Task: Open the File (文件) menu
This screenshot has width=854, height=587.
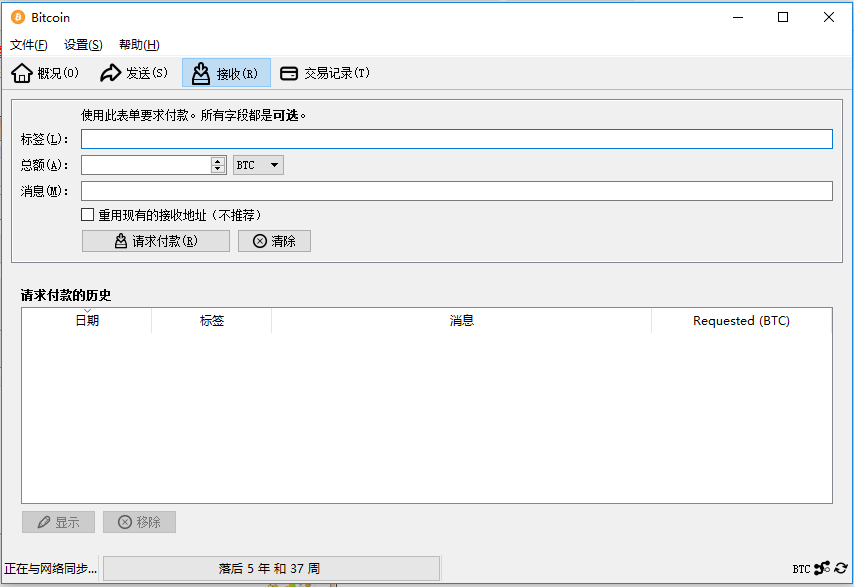Action: click(29, 45)
